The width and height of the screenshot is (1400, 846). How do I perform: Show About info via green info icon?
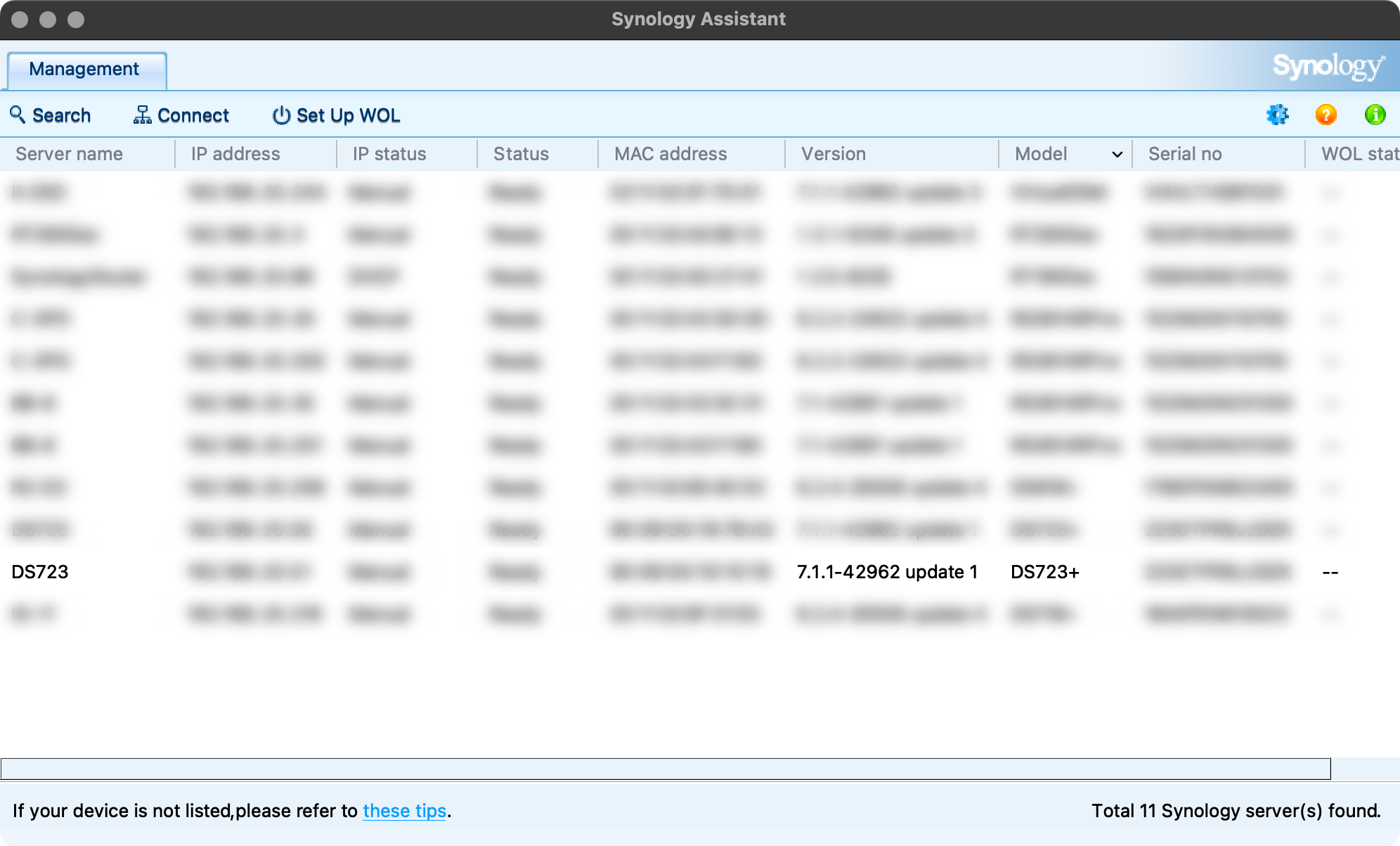tap(1375, 115)
